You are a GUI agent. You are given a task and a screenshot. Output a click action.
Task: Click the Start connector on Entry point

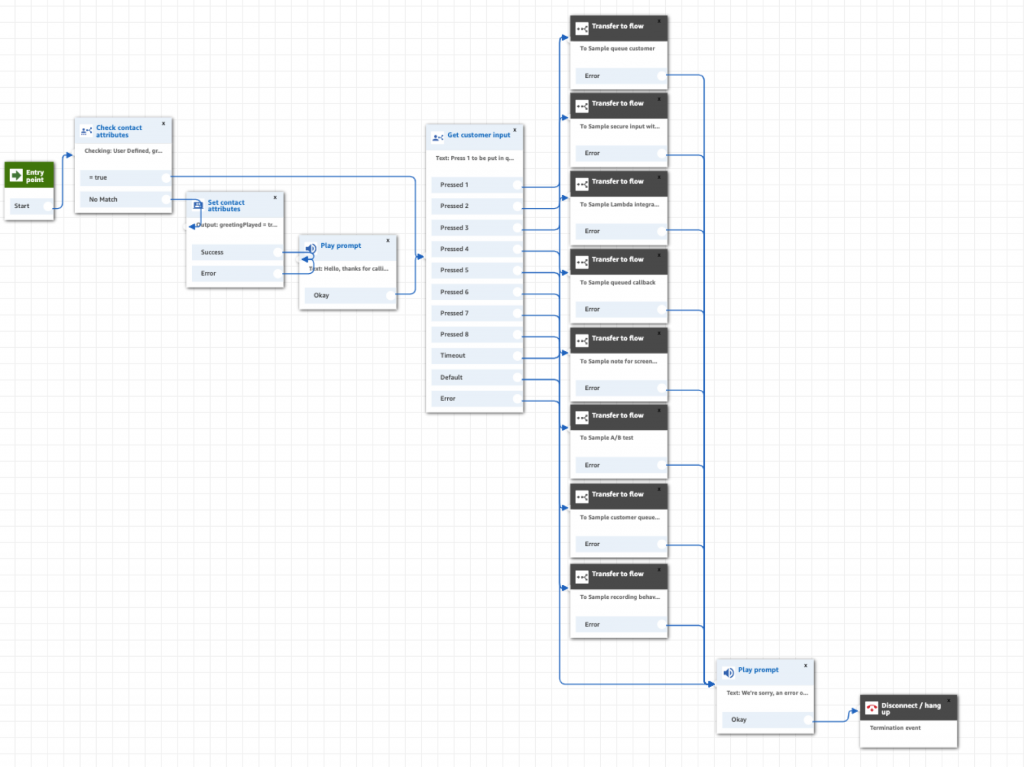[46, 206]
